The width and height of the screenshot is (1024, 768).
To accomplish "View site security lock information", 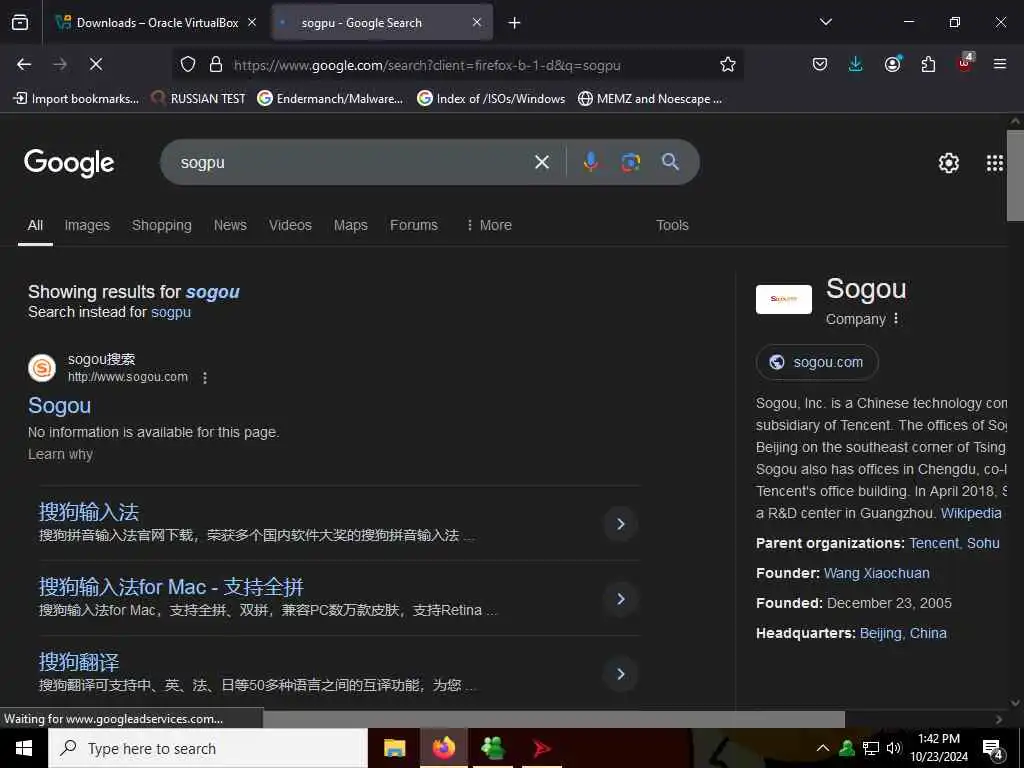I will point(216,64).
